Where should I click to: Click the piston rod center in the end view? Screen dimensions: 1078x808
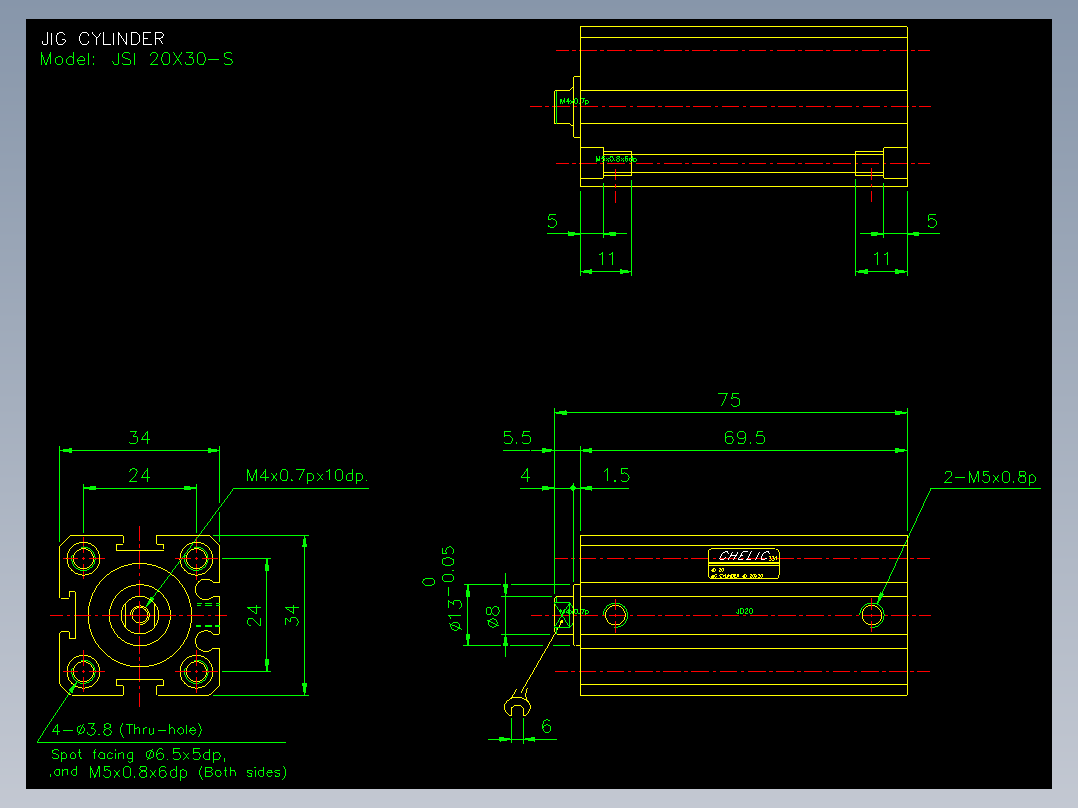click(140, 615)
